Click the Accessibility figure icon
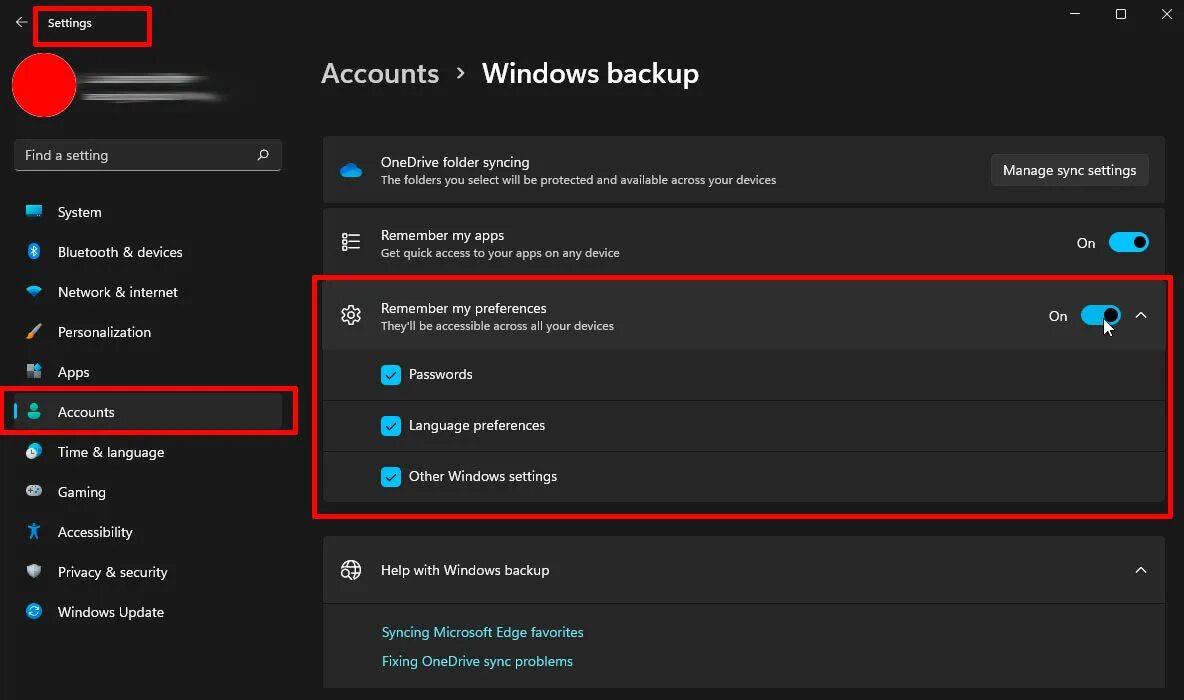Viewport: 1184px width, 700px height. pyautogui.click(x=34, y=532)
